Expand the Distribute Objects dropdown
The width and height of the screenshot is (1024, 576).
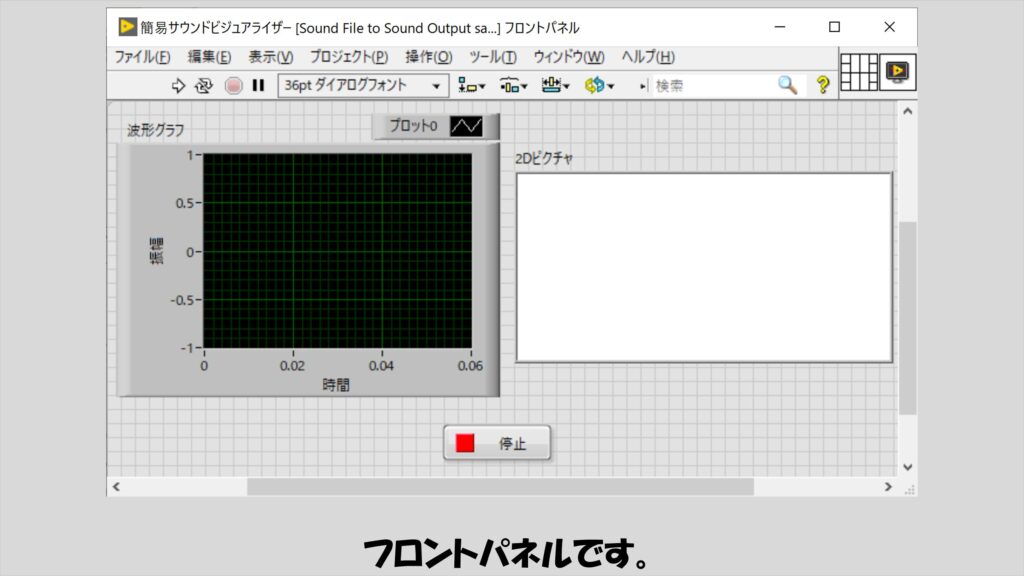tap(514, 86)
